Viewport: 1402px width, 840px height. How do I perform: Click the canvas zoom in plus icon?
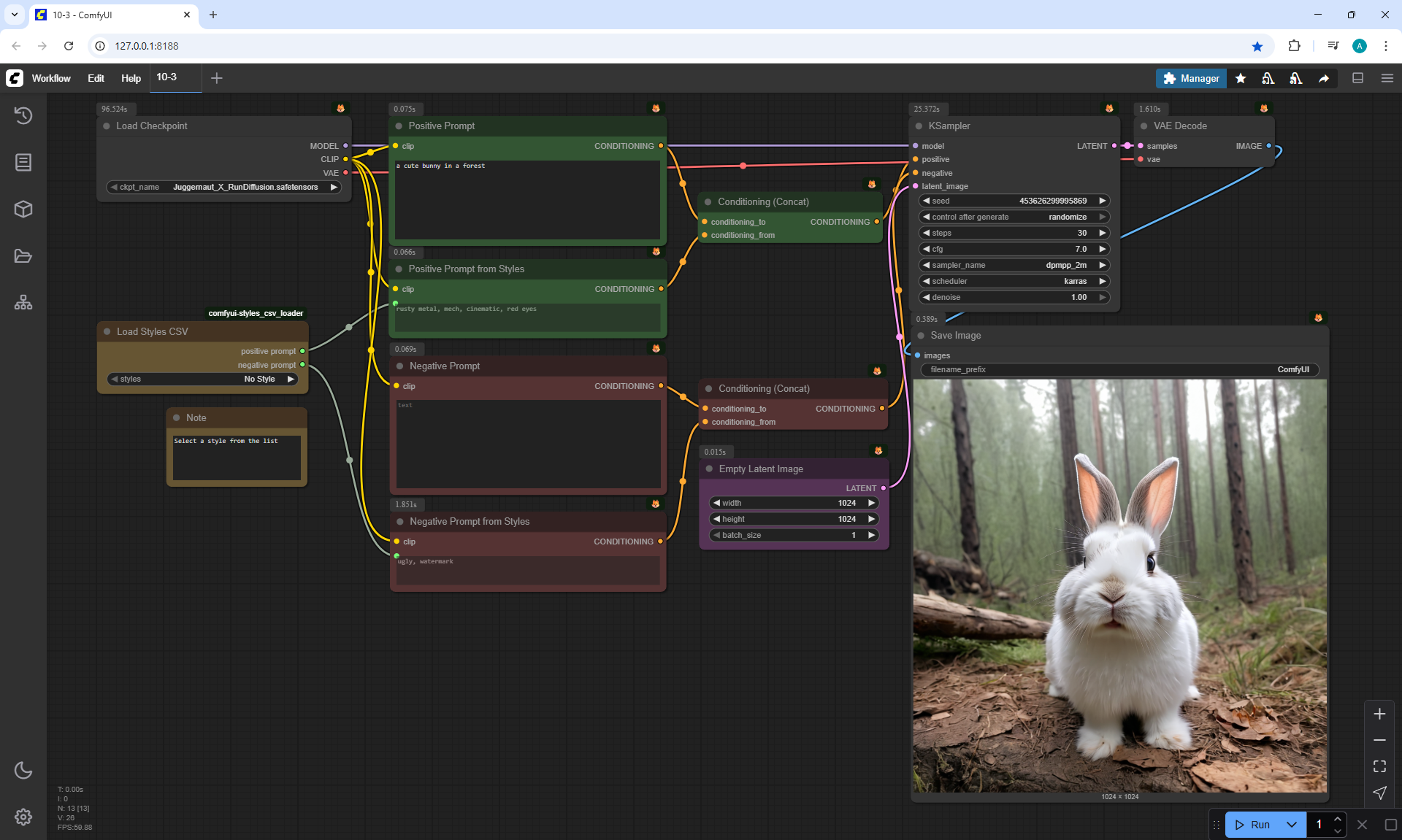click(x=1379, y=714)
